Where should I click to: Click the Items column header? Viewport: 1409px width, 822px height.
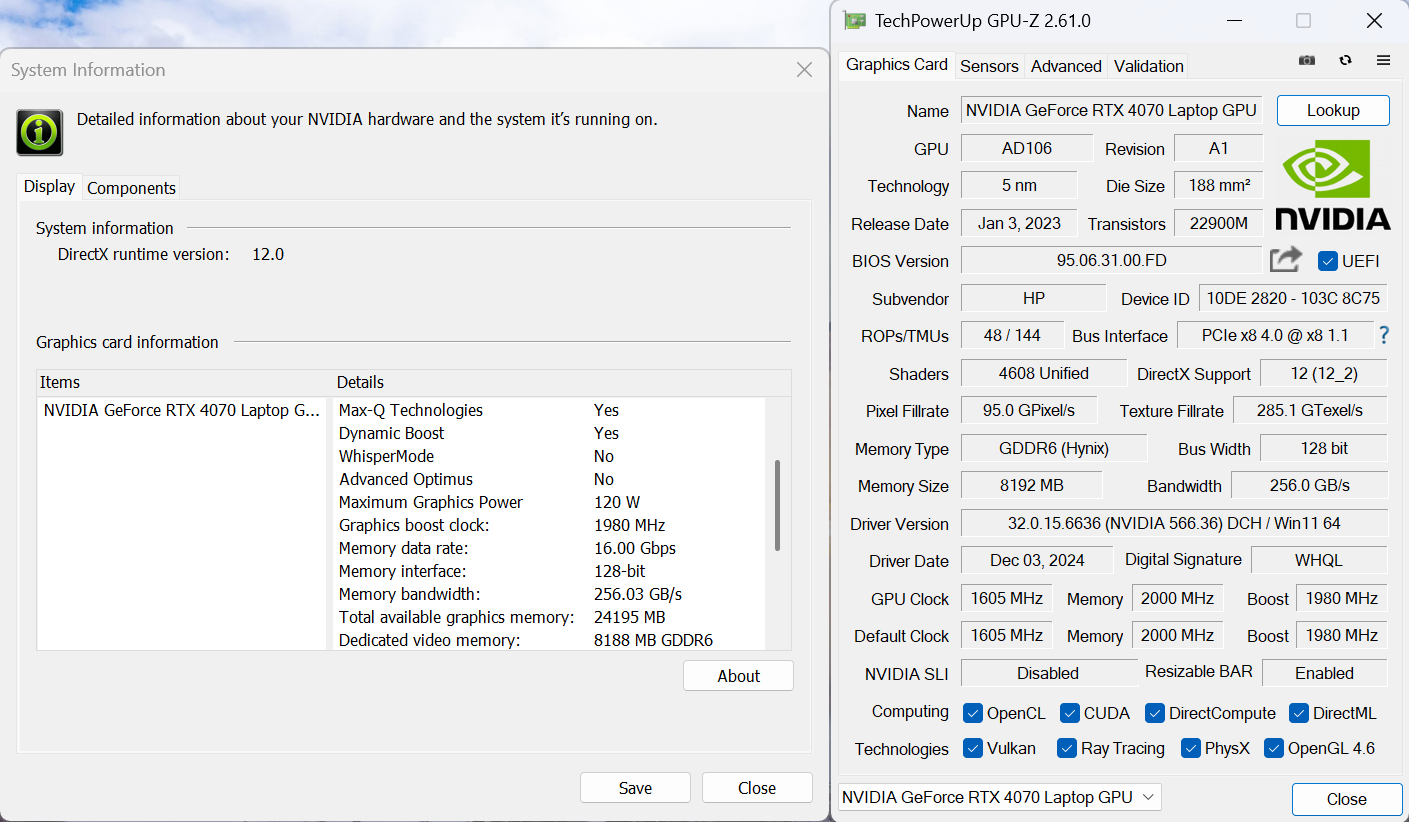[185, 382]
